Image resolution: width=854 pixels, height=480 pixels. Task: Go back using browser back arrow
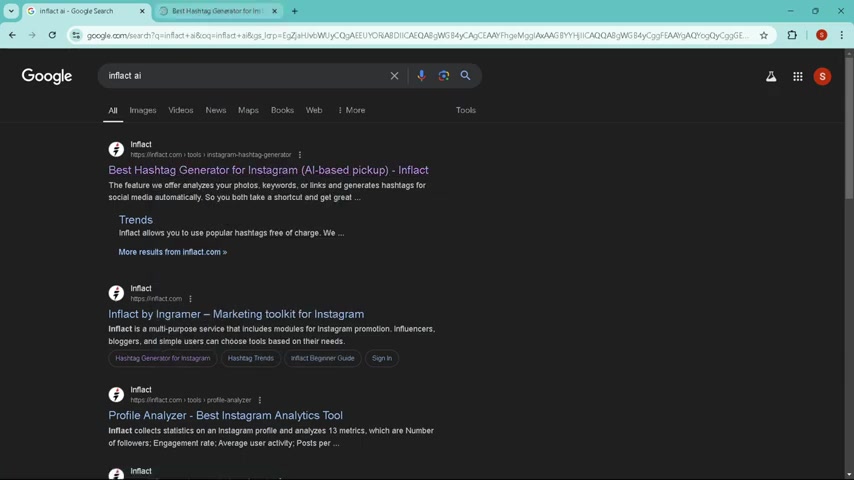(12, 35)
